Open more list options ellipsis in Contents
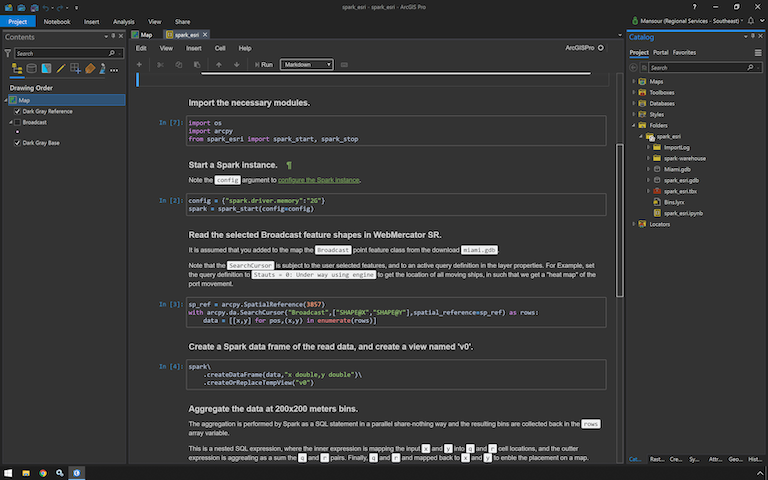 click(114, 70)
